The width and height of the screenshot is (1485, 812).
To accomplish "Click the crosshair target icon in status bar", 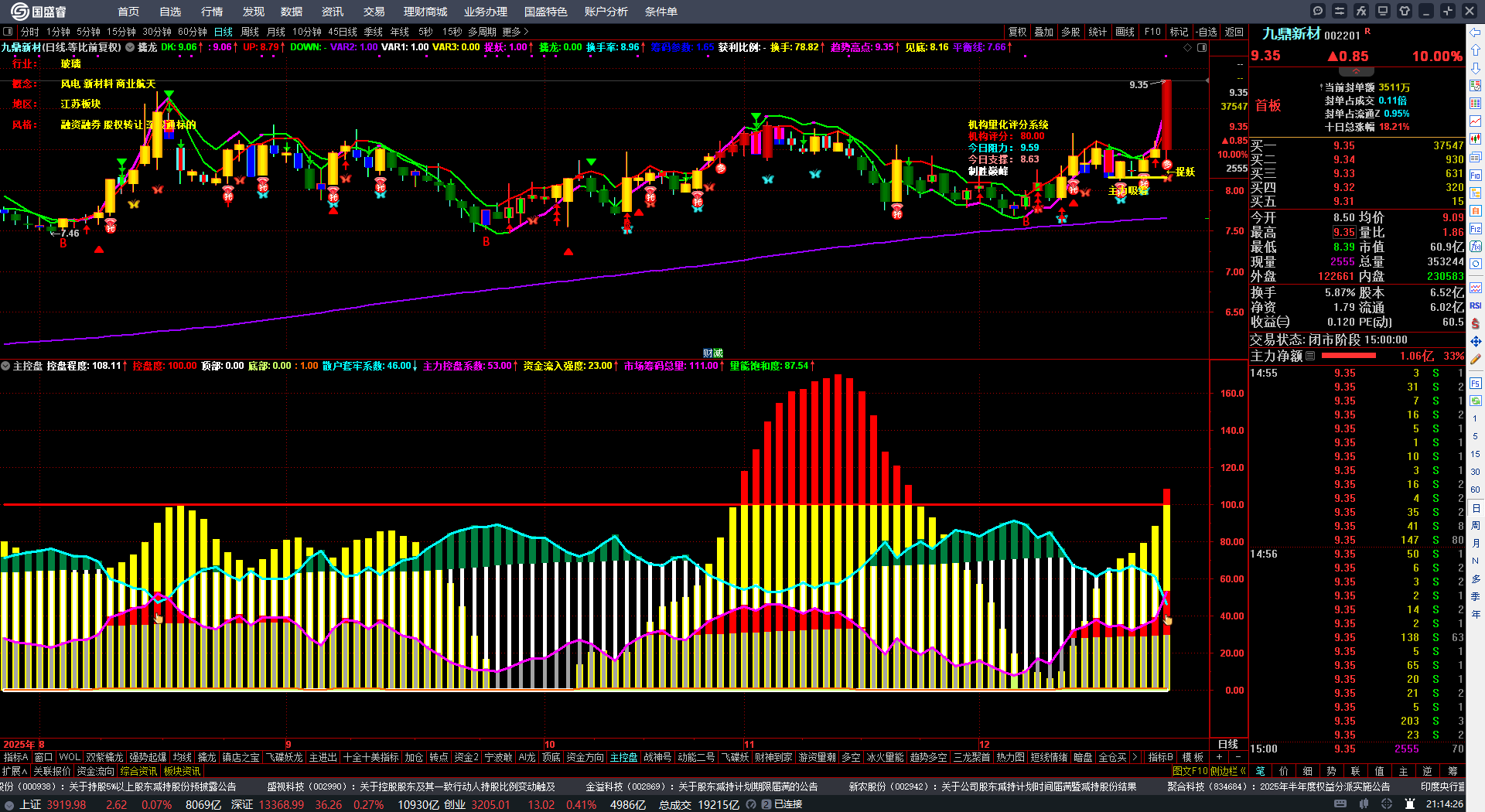I will point(1386,804).
